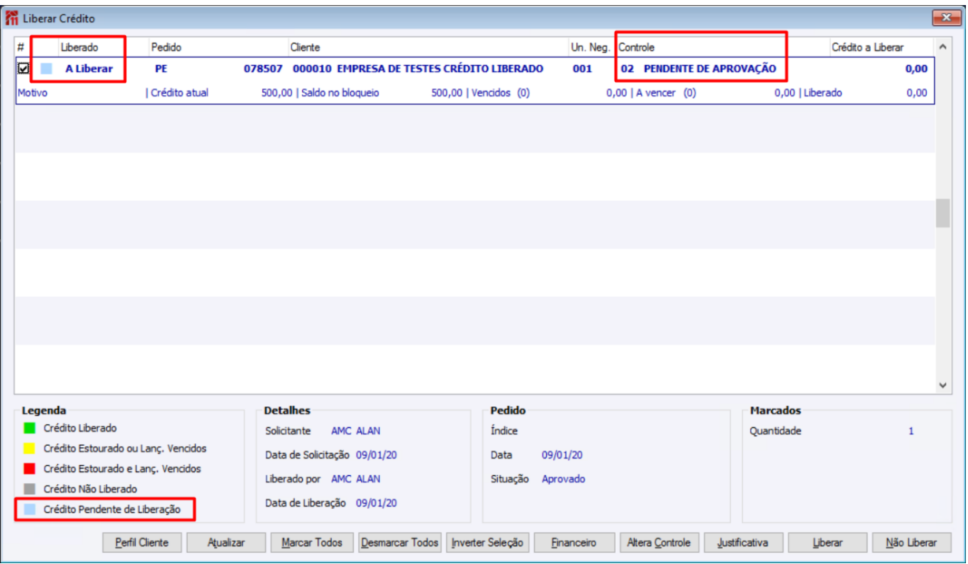Viewport: 968px width, 564px height.
Task: Click the Não Liberar button
Action: point(911,542)
